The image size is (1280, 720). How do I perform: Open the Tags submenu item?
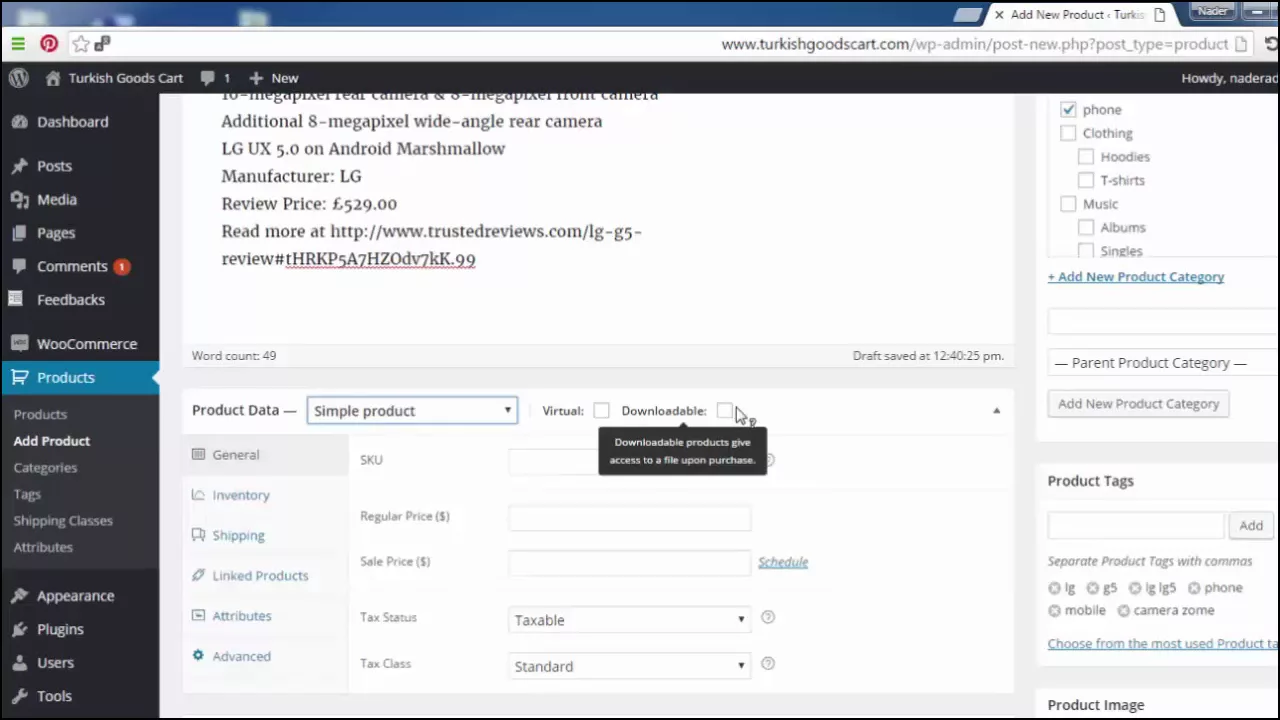(x=27, y=494)
